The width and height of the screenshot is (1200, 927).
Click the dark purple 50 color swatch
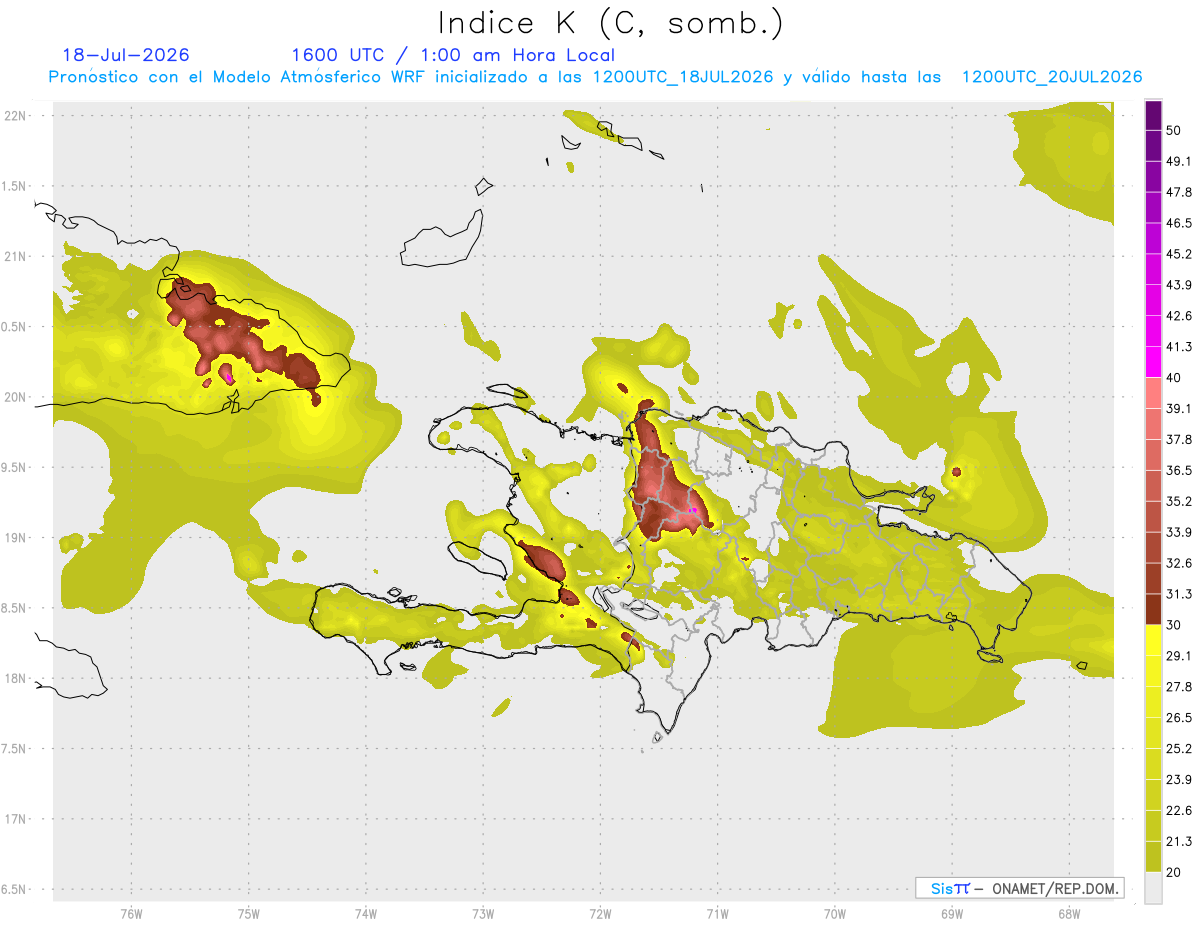click(x=1153, y=115)
